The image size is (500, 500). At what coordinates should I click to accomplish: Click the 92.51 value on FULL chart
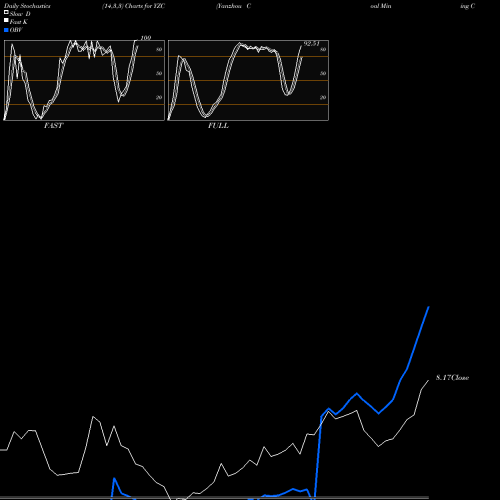(311, 44)
